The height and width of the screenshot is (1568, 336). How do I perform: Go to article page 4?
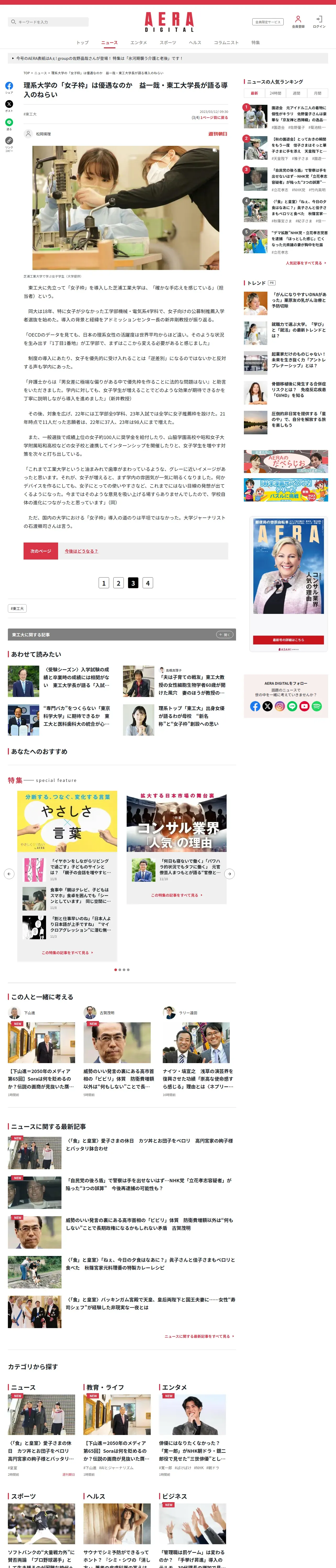[148, 583]
